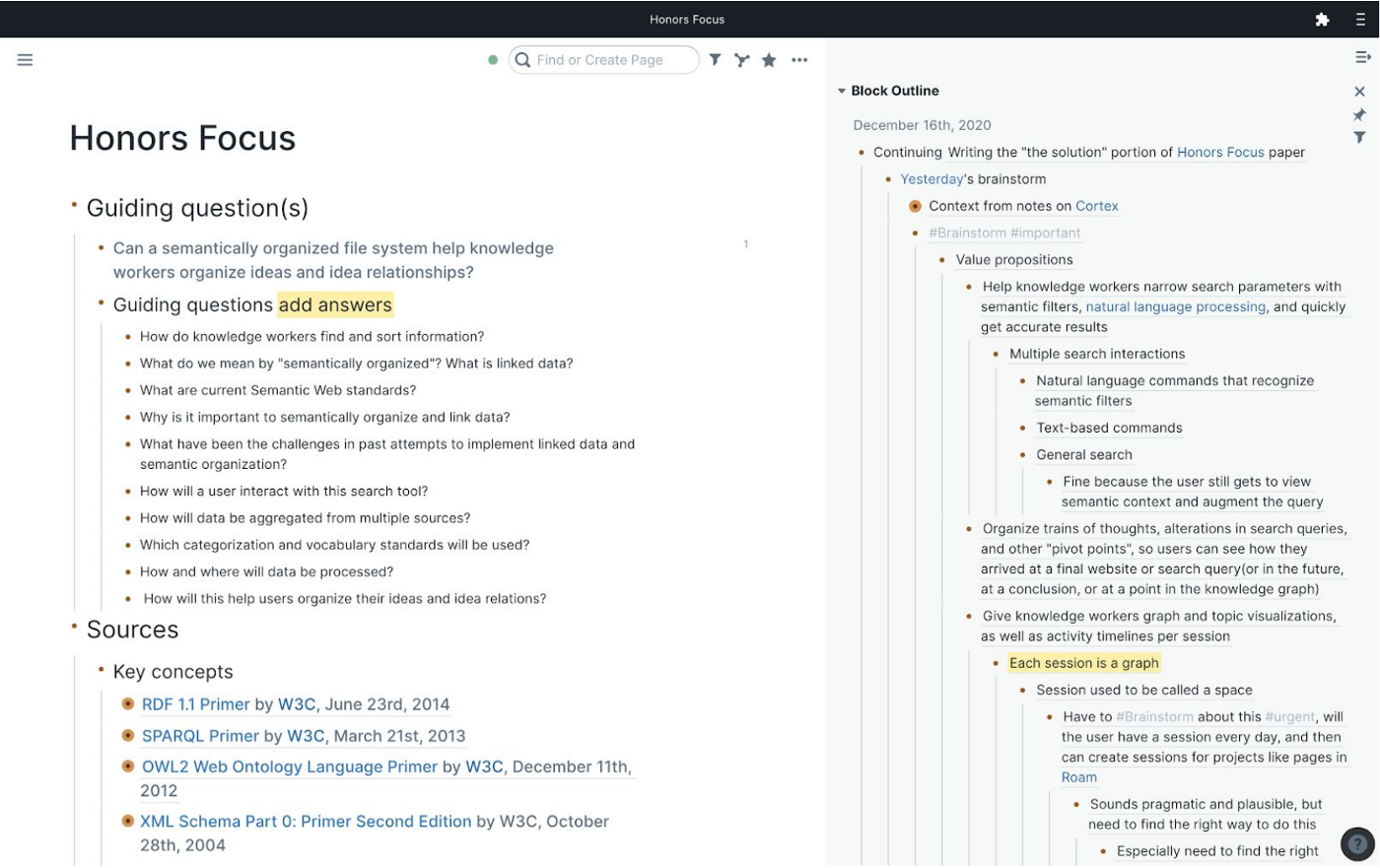Click Session used to be called a space
The width and height of the screenshot is (1380, 868).
(x=1144, y=691)
